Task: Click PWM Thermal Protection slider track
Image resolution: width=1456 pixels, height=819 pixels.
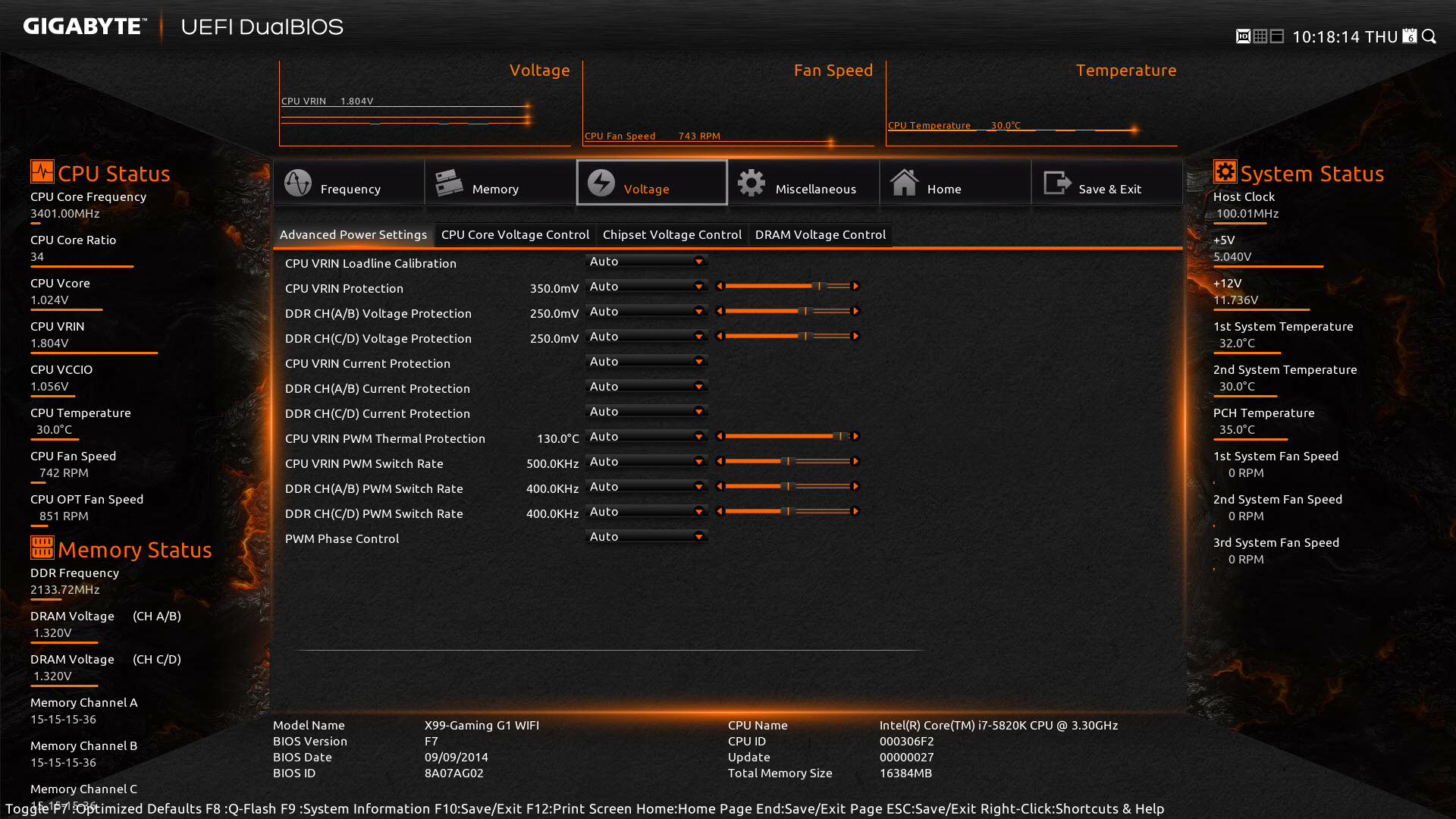Action: pyautogui.click(x=788, y=436)
